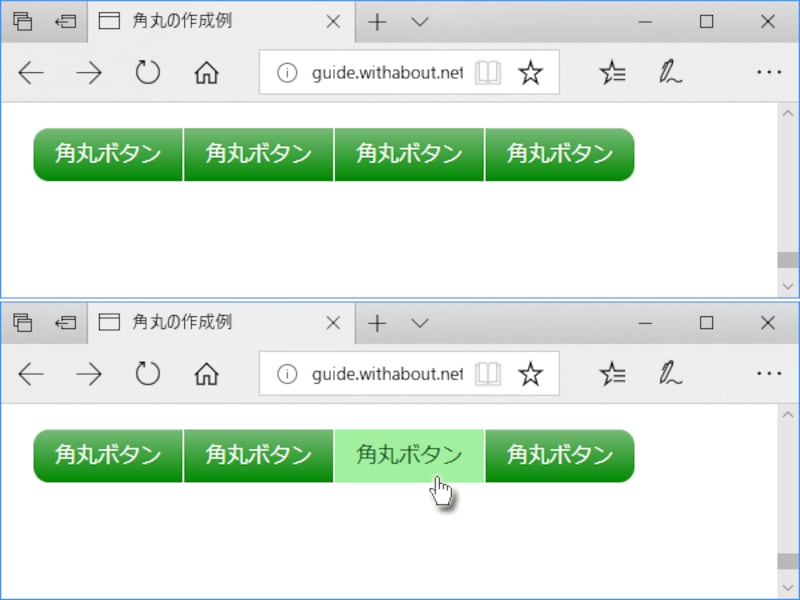The height and width of the screenshot is (600, 800).
Task: Click the site information icon in address bar
Action: [x=285, y=72]
